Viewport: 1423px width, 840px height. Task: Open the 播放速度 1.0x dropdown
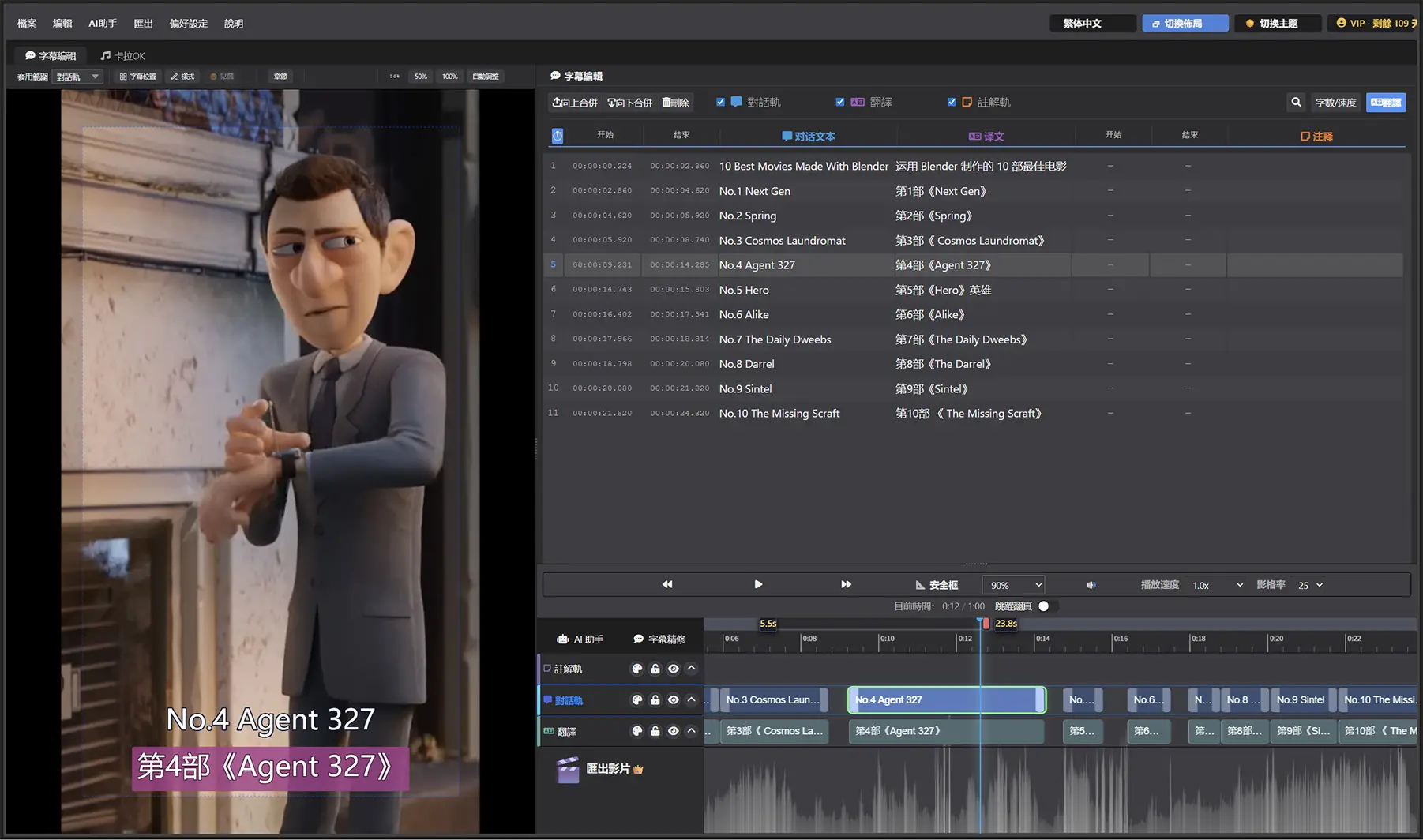click(1217, 585)
